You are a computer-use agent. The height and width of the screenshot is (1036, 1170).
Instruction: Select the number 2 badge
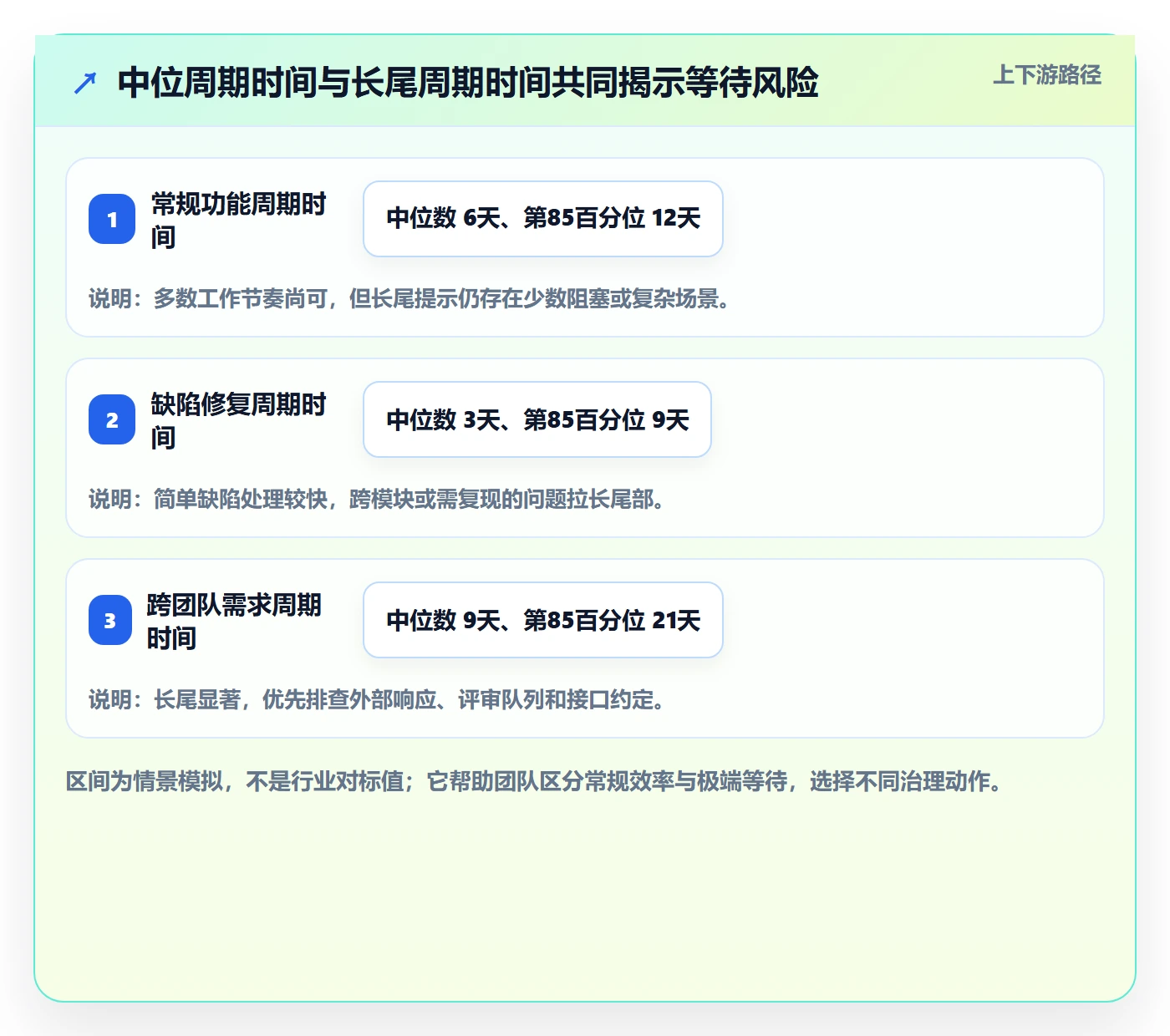click(x=112, y=419)
